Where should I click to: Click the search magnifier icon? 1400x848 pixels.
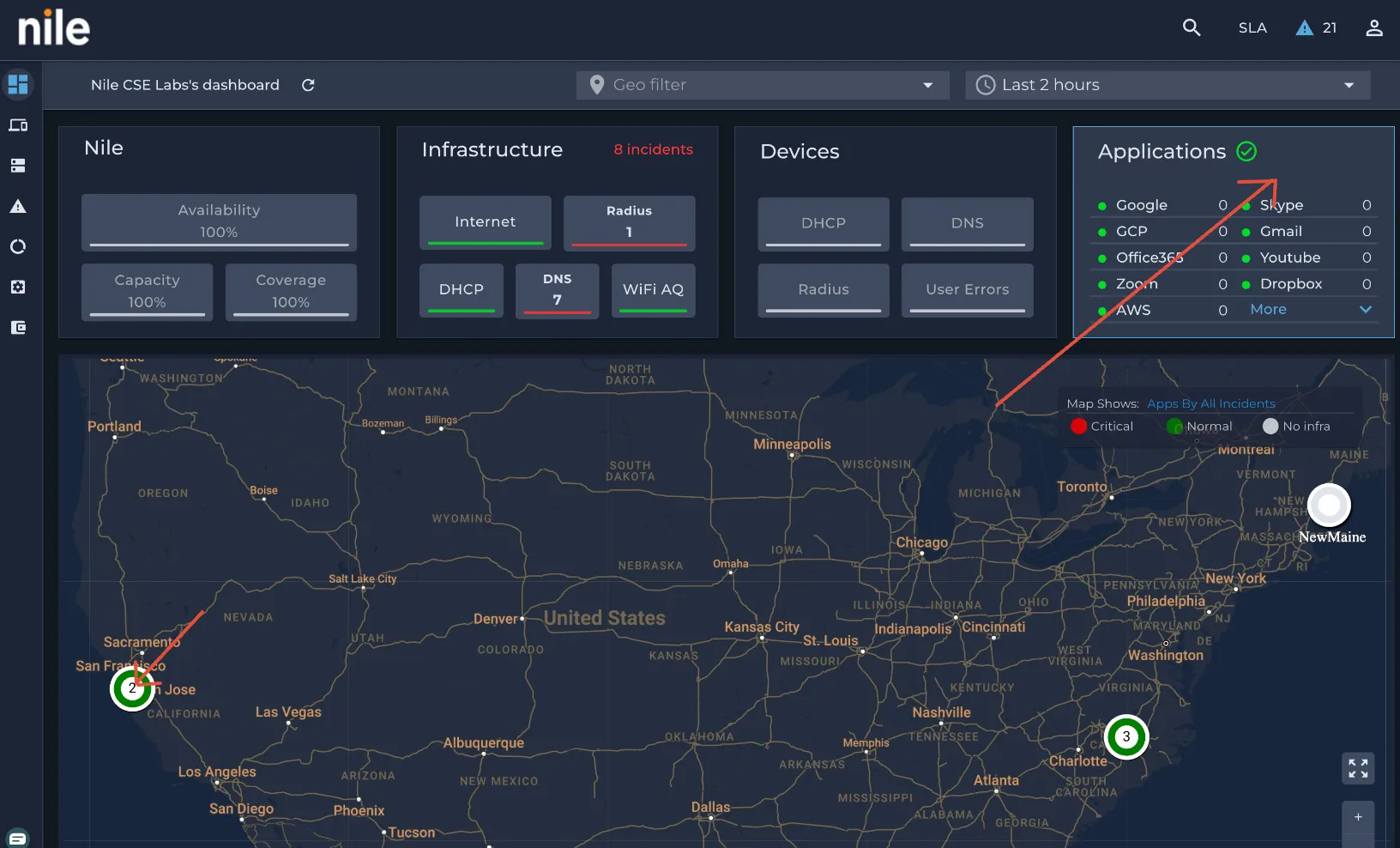coord(1192,27)
